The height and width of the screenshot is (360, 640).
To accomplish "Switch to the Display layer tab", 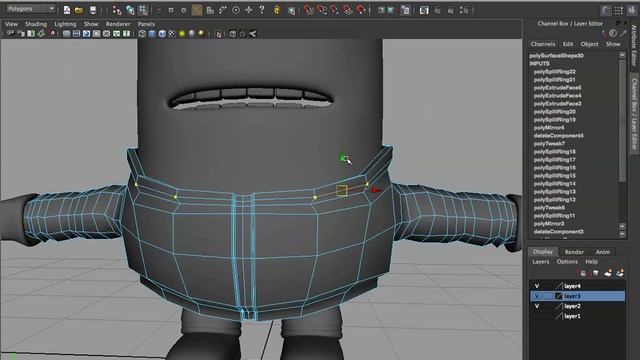I will pyautogui.click(x=543, y=252).
